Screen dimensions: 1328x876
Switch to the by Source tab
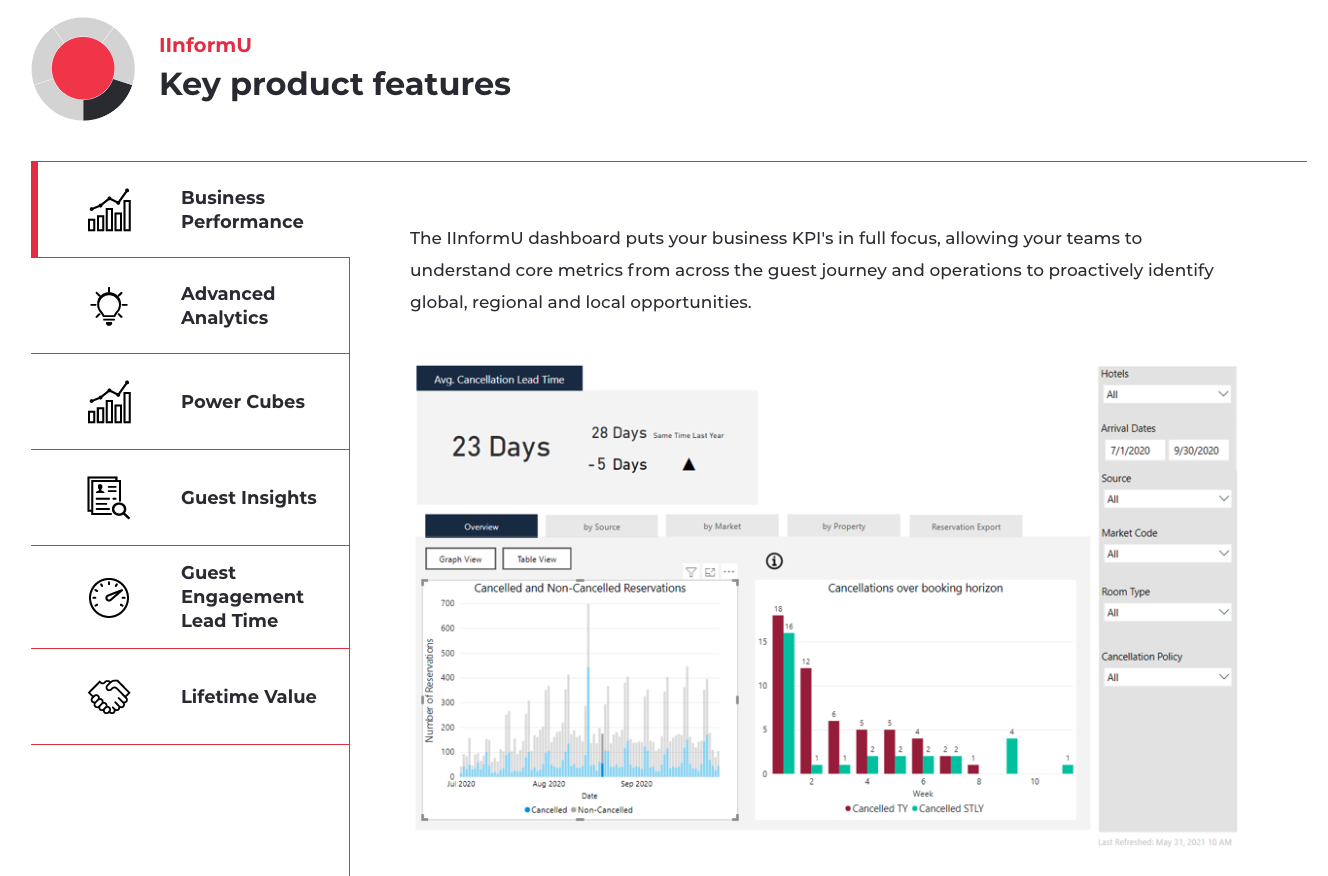tap(602, 526)
